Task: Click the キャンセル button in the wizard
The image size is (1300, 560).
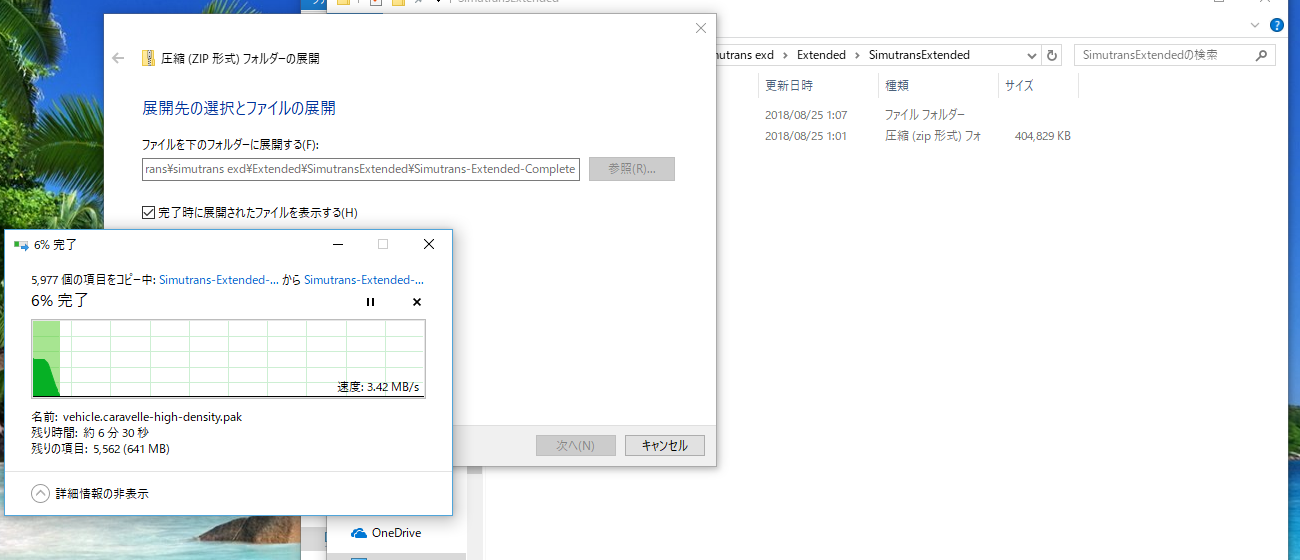Action: pos(664,446)
